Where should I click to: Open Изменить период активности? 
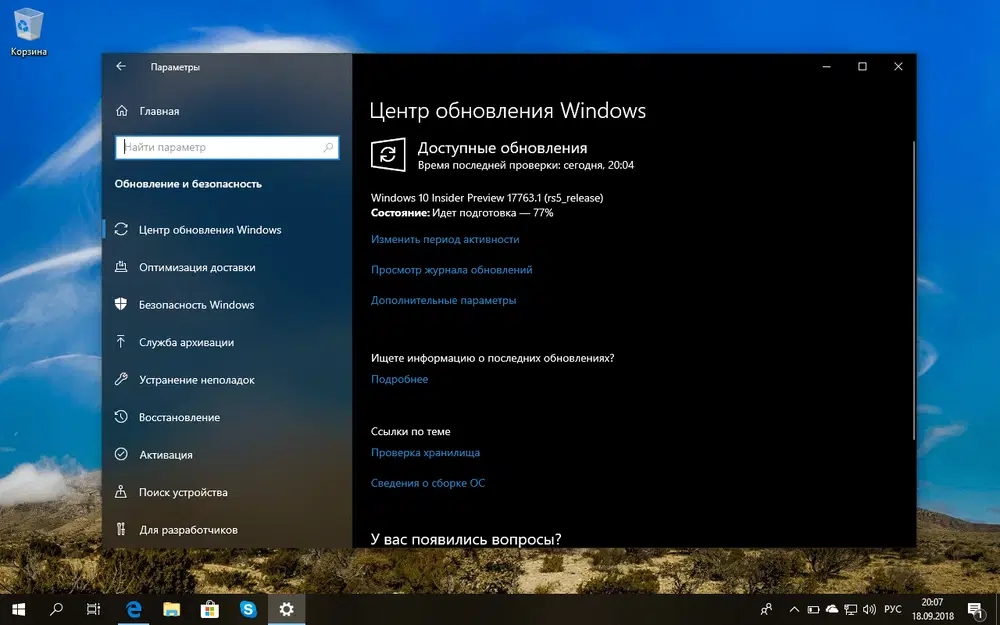pos(444,239)
